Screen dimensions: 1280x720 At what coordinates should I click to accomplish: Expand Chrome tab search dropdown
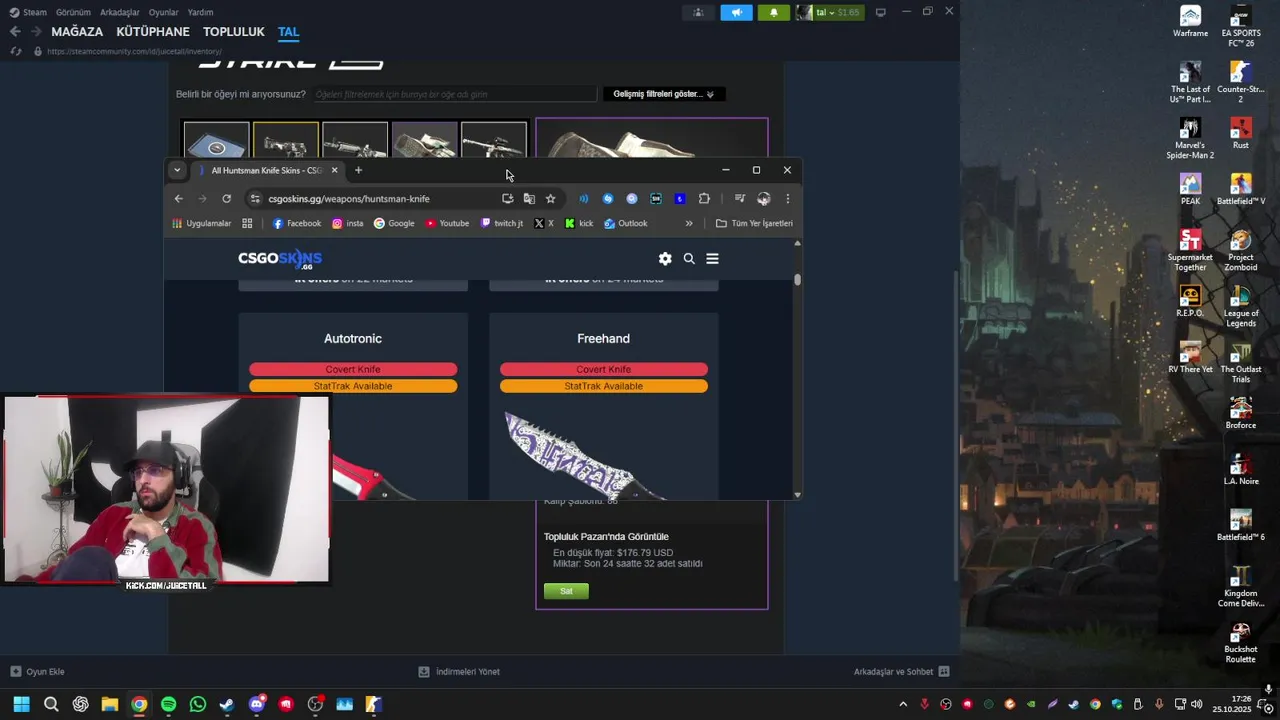pos(177,170)
